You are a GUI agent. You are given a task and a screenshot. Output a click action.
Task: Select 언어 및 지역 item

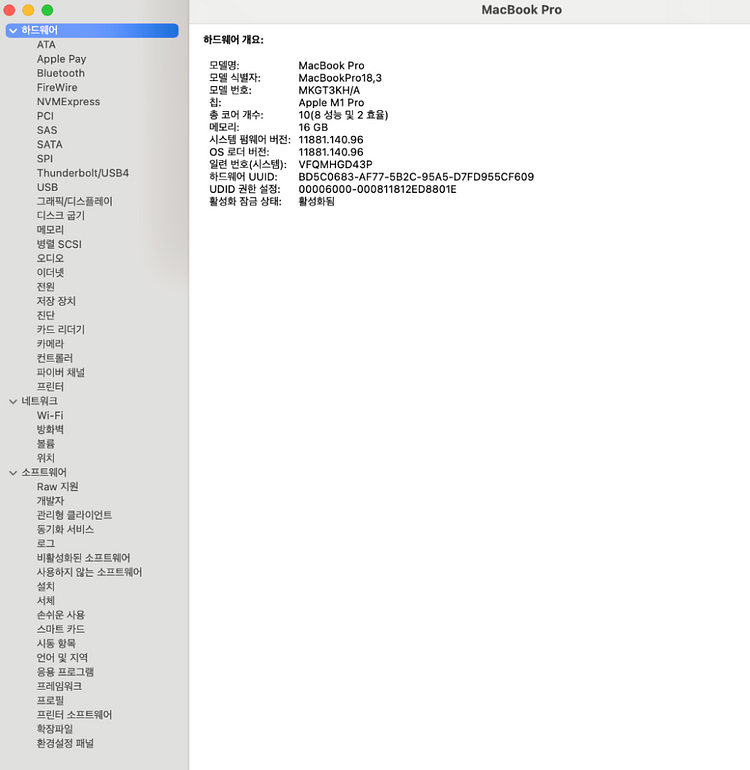click(x=62, y=658)
